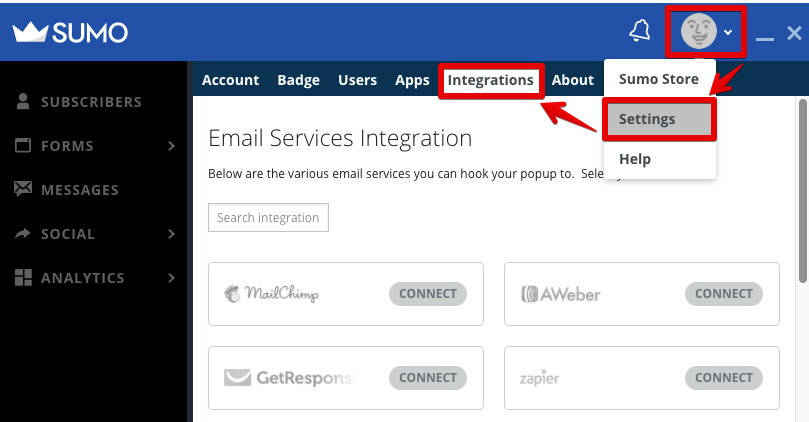The width and height of the screenshot is (809, 422).
Task: Click the Forms window icon
Action: (x=23, y=145)
